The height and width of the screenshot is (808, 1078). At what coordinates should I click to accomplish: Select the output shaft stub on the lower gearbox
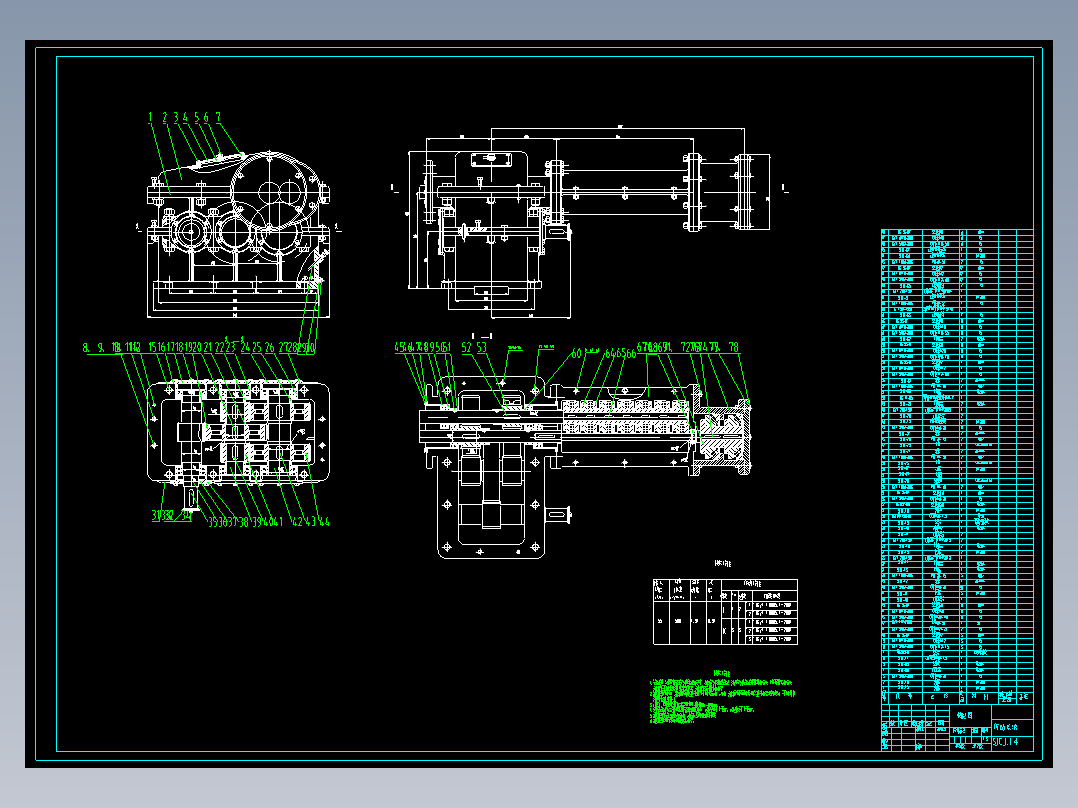coord(559,514)
